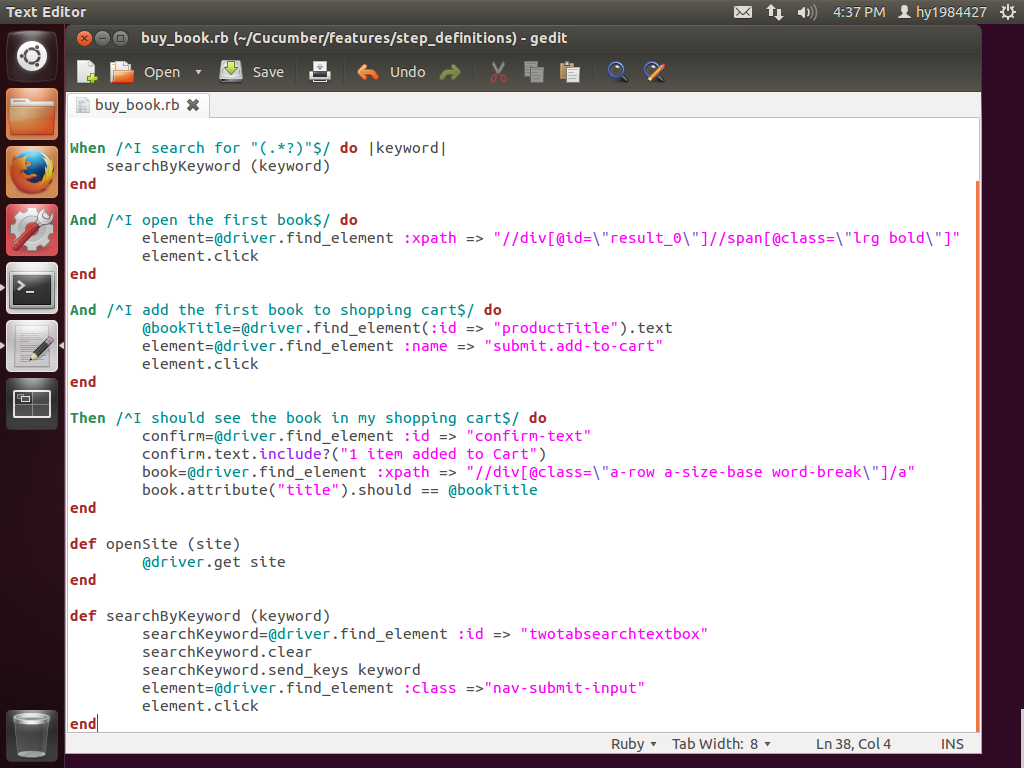Open the sound volume indicator
Image resolution: width=1024 pixels, height=768 pixels.
click(x=807, y=12)
